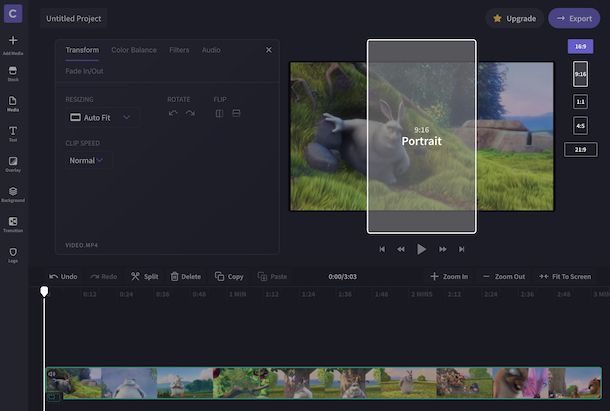Click Fit To Screen button

[565, 276]
